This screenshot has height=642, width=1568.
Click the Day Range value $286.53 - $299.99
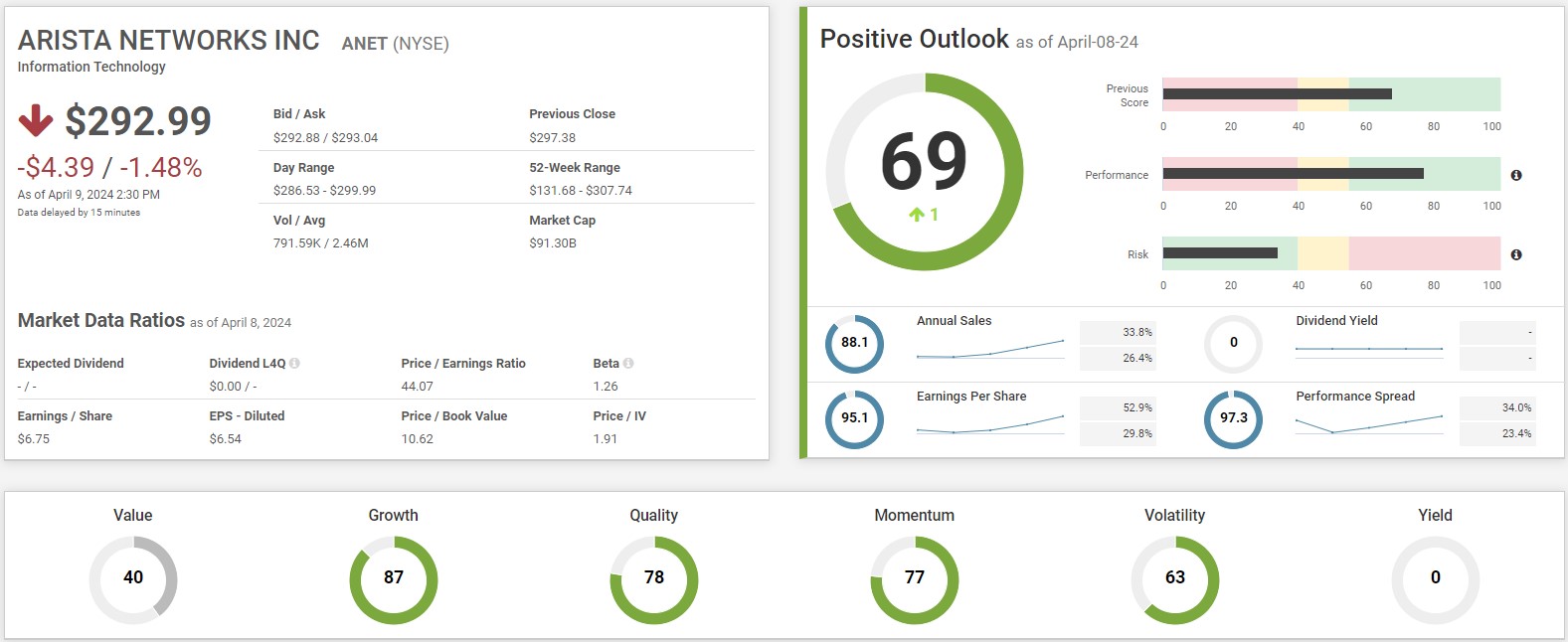click(324, 191)
